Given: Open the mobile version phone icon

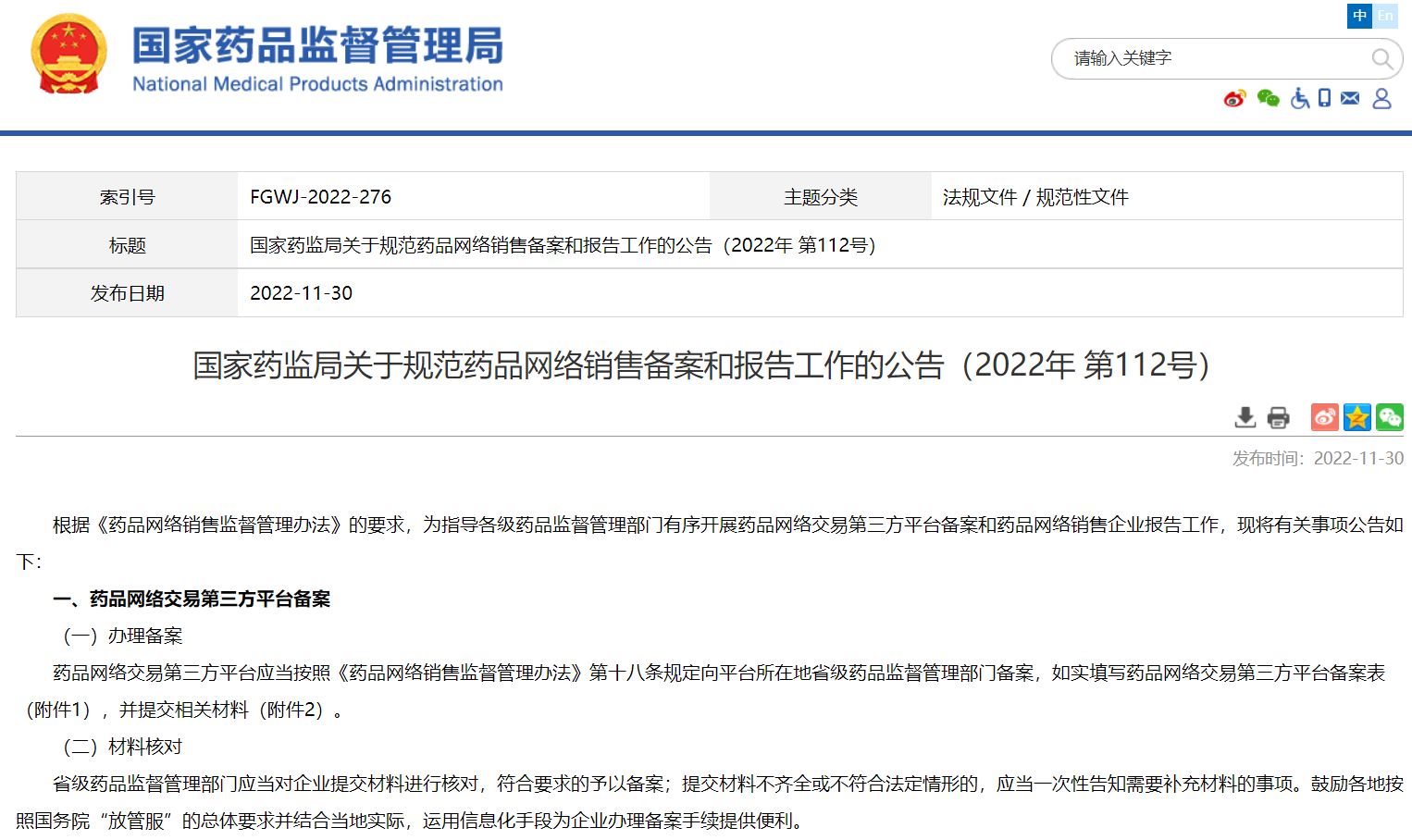Looking at the screenshot, I should click(x=1324, y=98).
